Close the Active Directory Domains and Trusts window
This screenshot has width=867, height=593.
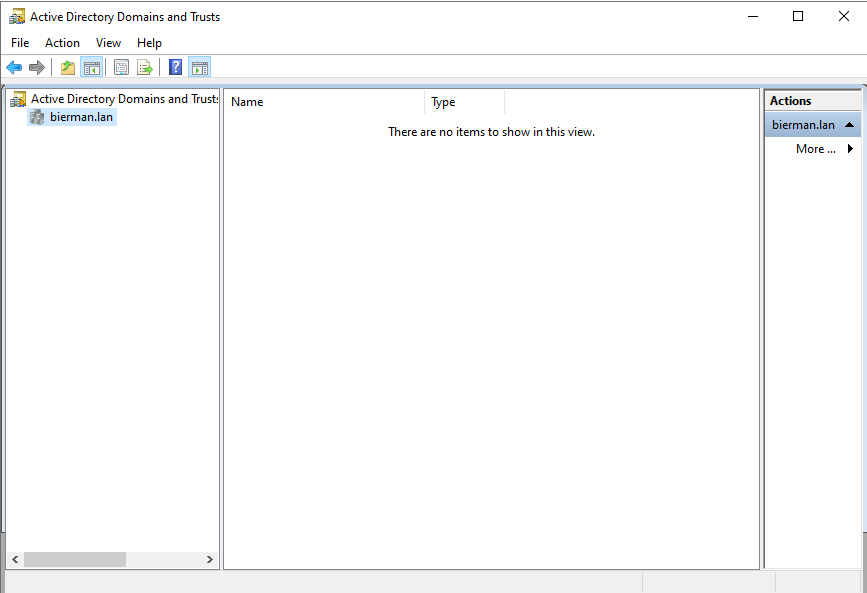point(843,16)
